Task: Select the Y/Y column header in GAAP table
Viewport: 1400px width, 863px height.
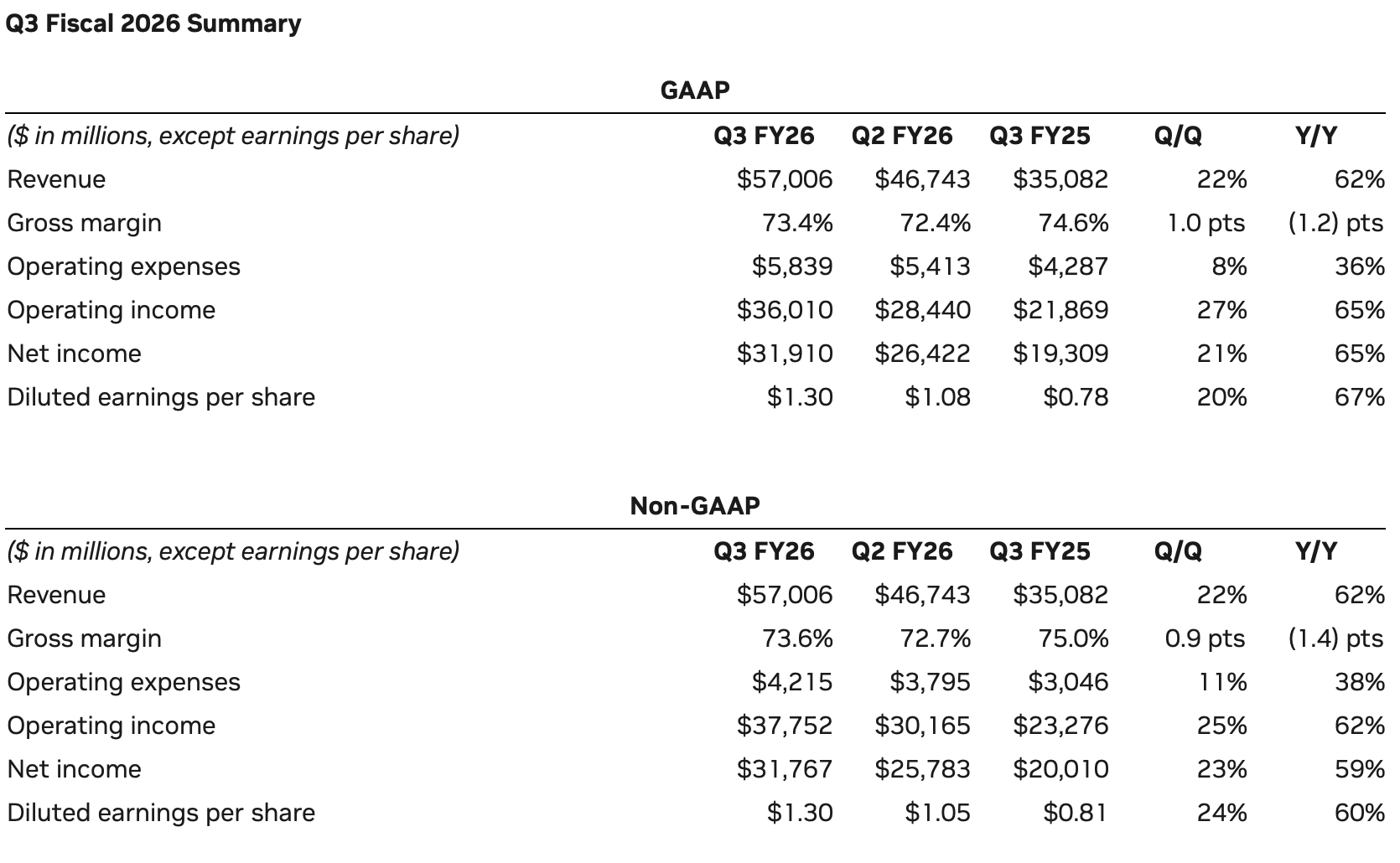Action: pyautogui.click(x=1316, y=136)
